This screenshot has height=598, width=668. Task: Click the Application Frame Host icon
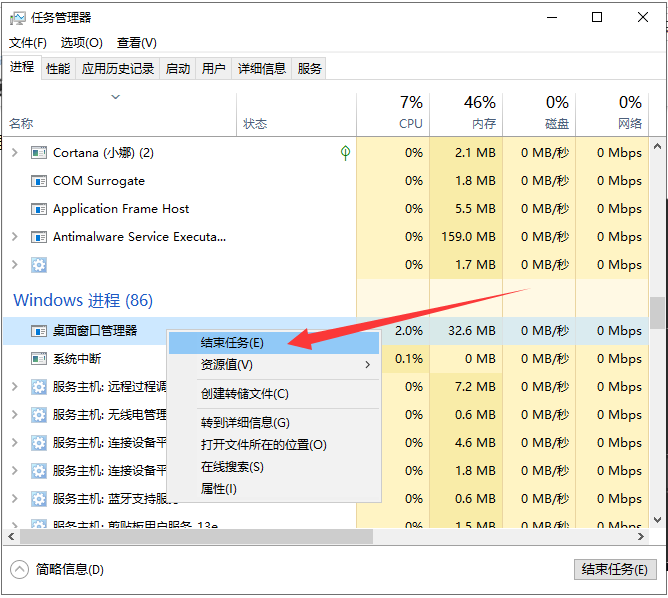coord(39,209)
